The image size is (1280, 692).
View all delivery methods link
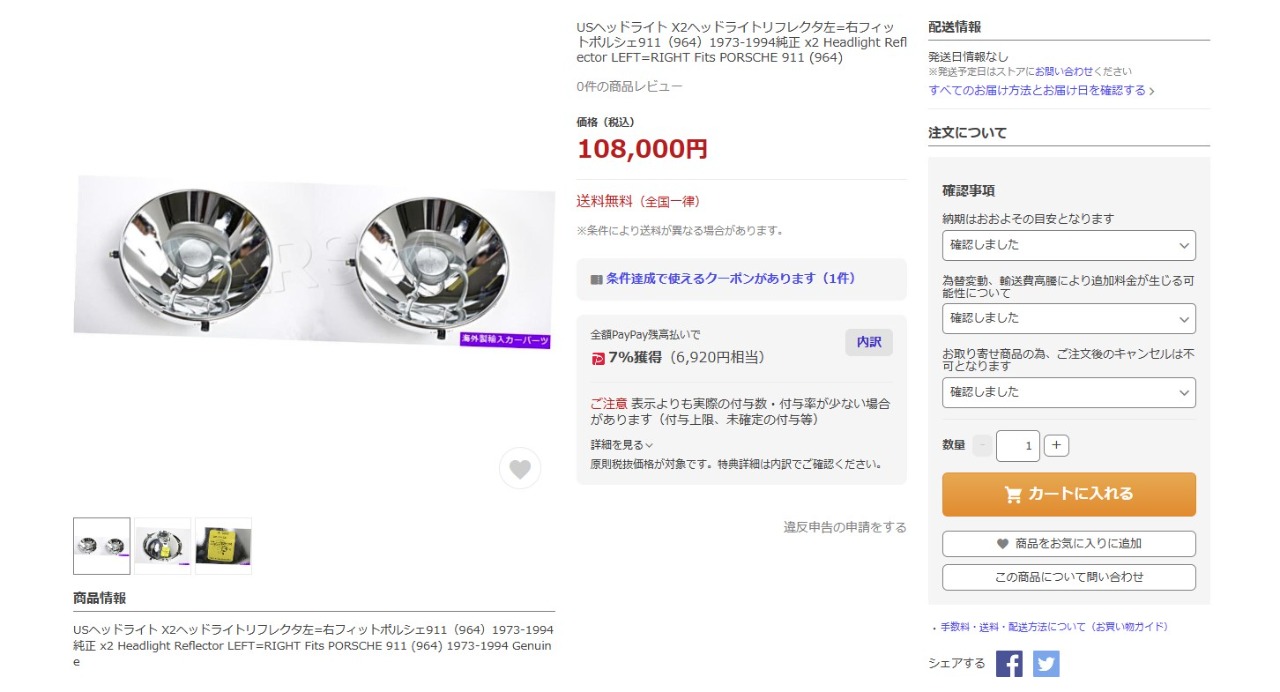point(1041,90)
